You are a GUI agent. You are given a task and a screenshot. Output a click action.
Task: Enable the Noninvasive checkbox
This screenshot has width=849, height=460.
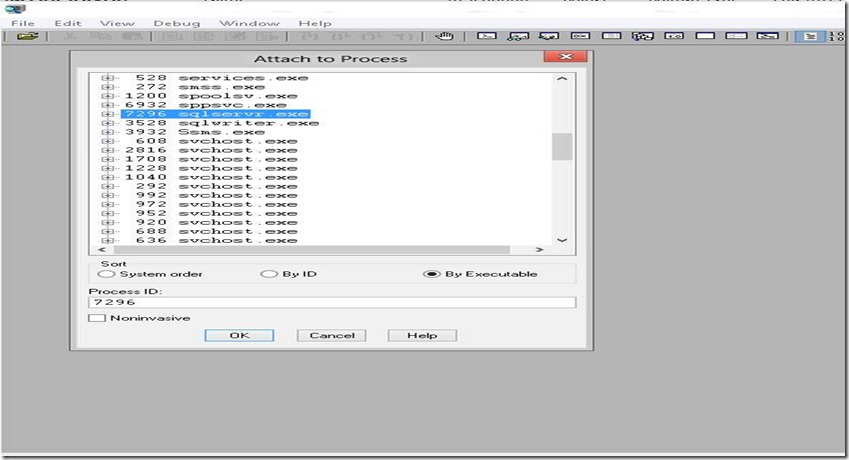pyautogui.click(x=97, y=318)
